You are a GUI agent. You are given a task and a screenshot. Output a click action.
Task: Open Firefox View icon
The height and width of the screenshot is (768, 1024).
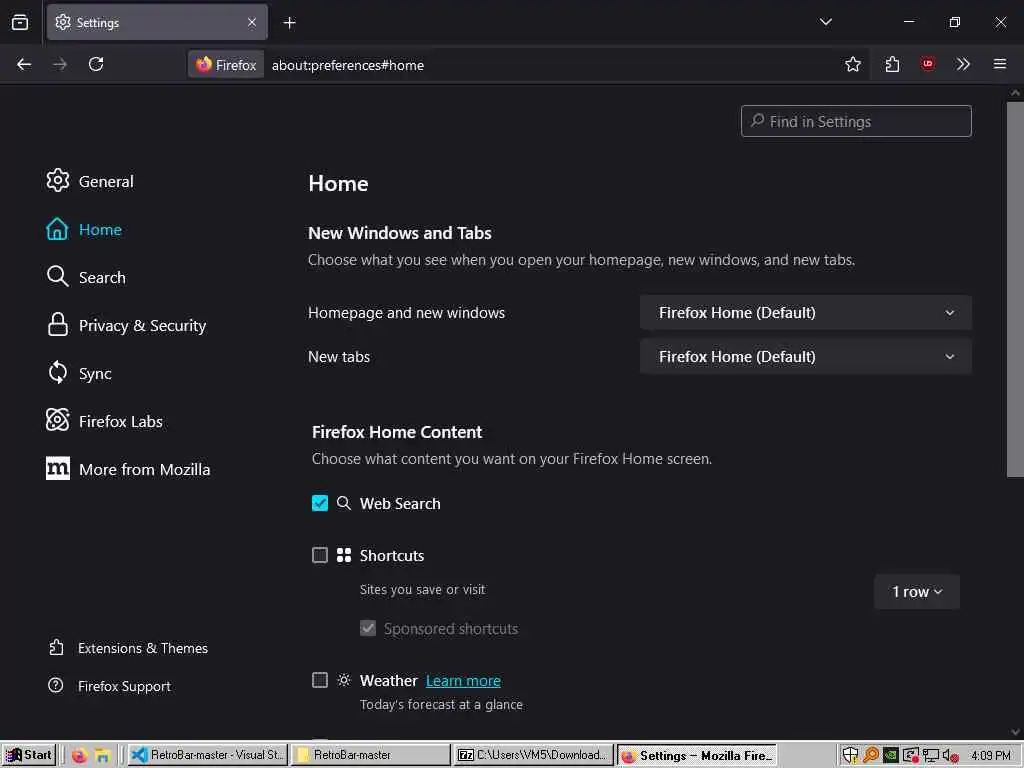20,22
